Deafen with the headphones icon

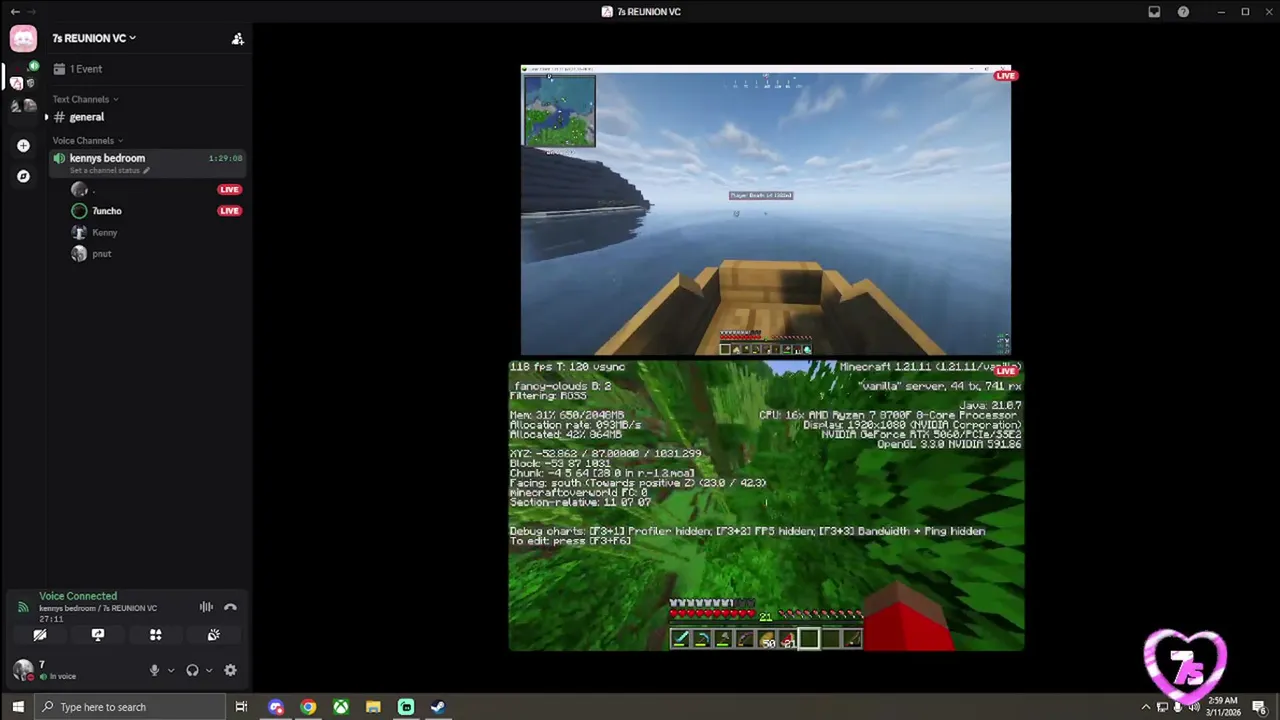[x=192, y=671]
